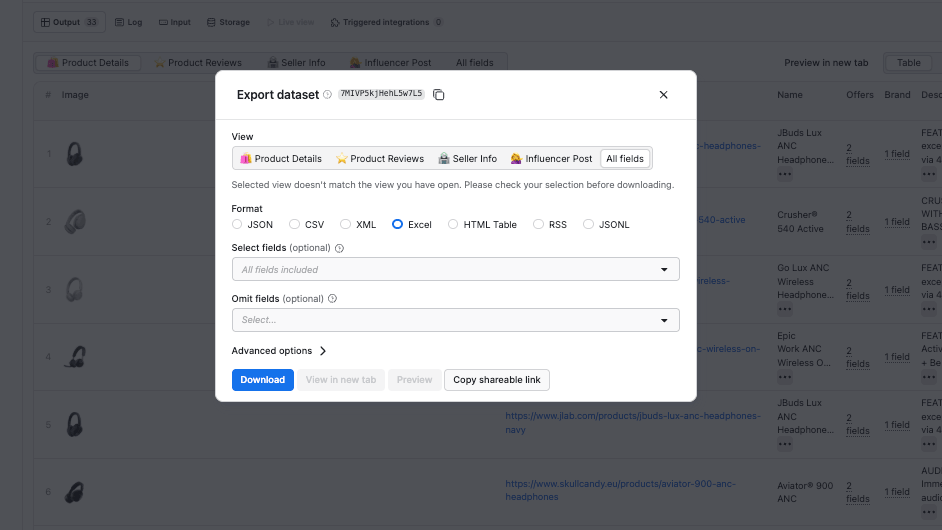Select the Excel format radio button
The width and height of the screenshot is (942, 530).
pyautogui.click(x=397, y=224)
